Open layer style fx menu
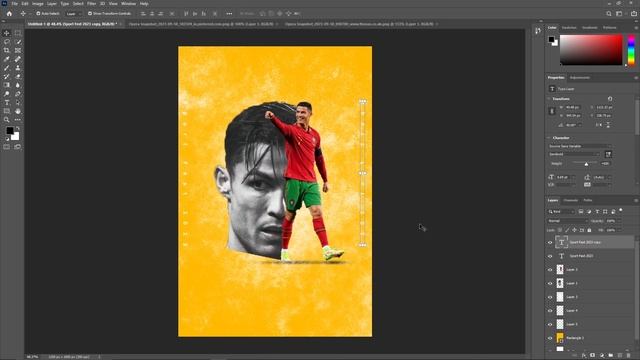The image size is (640, 360). coord(584,356)
